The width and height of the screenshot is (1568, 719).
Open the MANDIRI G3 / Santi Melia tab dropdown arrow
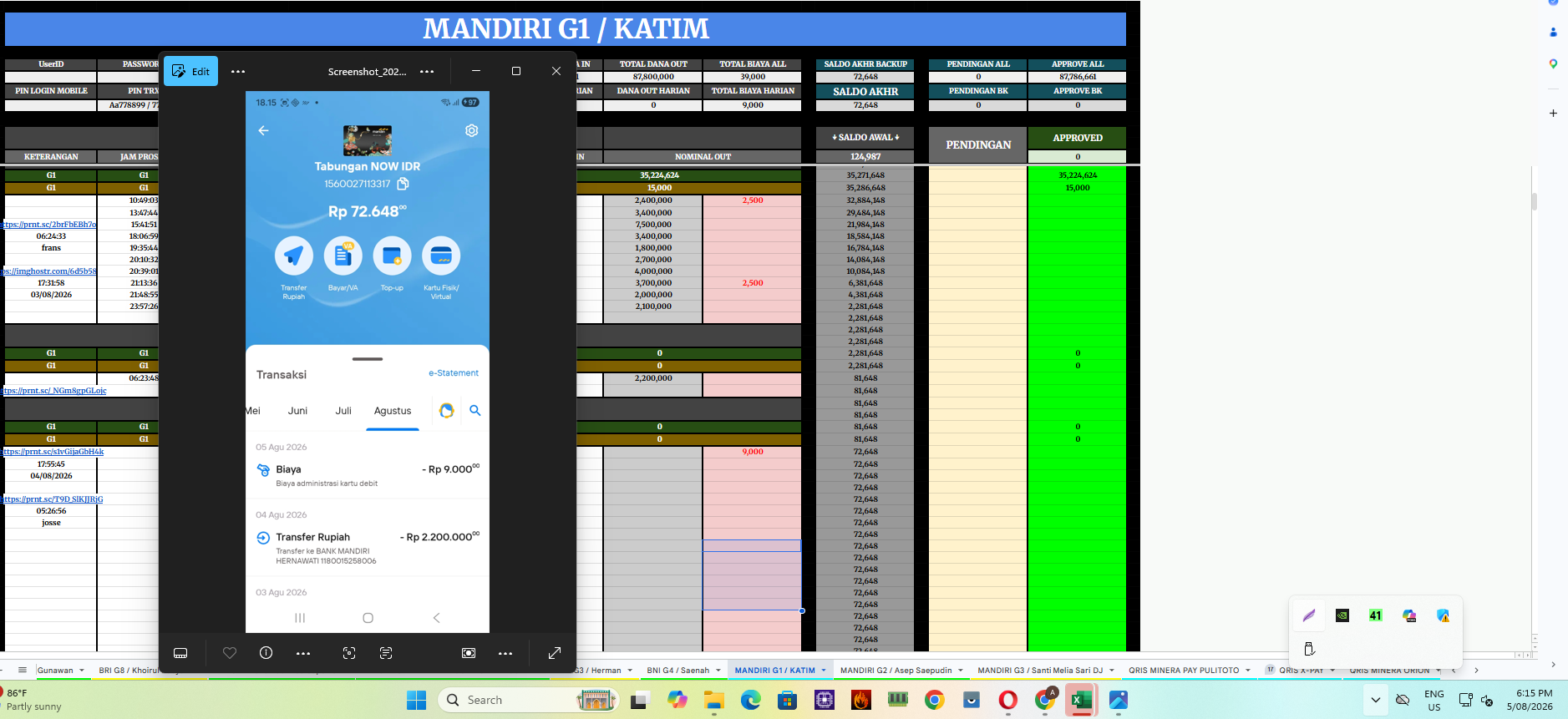coord(1111,671)
